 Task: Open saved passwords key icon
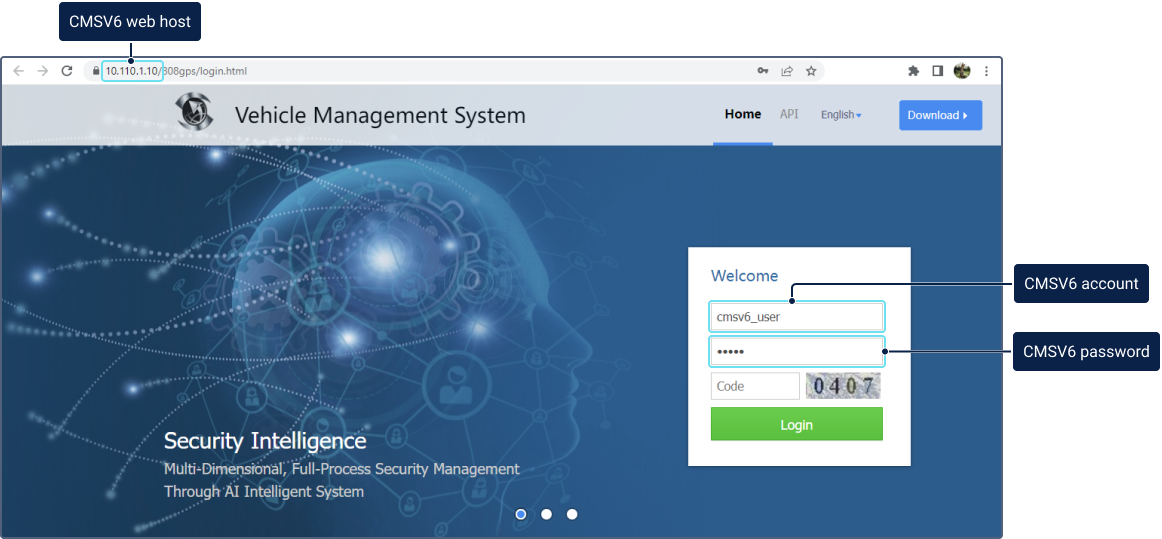[763, 71]
